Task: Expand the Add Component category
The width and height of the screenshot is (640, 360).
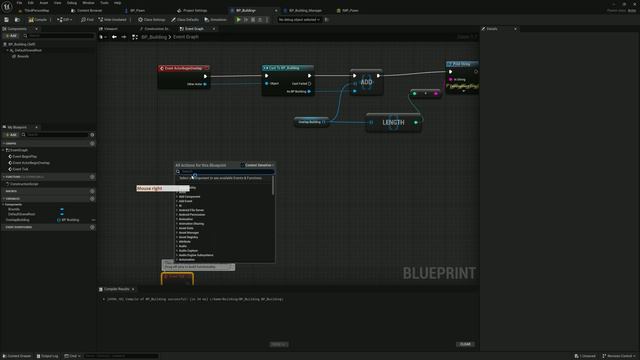Action: point(177,197)
